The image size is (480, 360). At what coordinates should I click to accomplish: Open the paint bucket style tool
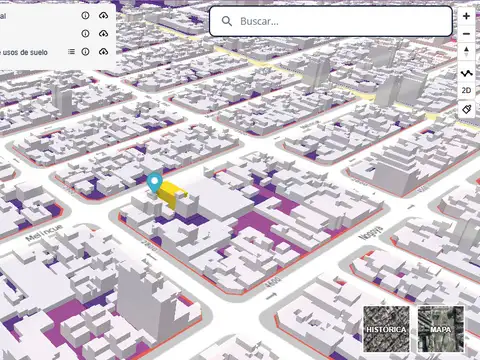[x=466, y=109]
